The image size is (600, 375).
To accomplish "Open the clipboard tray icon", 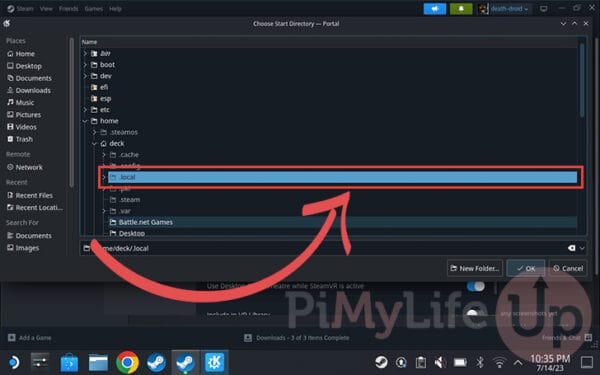I will tap(421, 362).
